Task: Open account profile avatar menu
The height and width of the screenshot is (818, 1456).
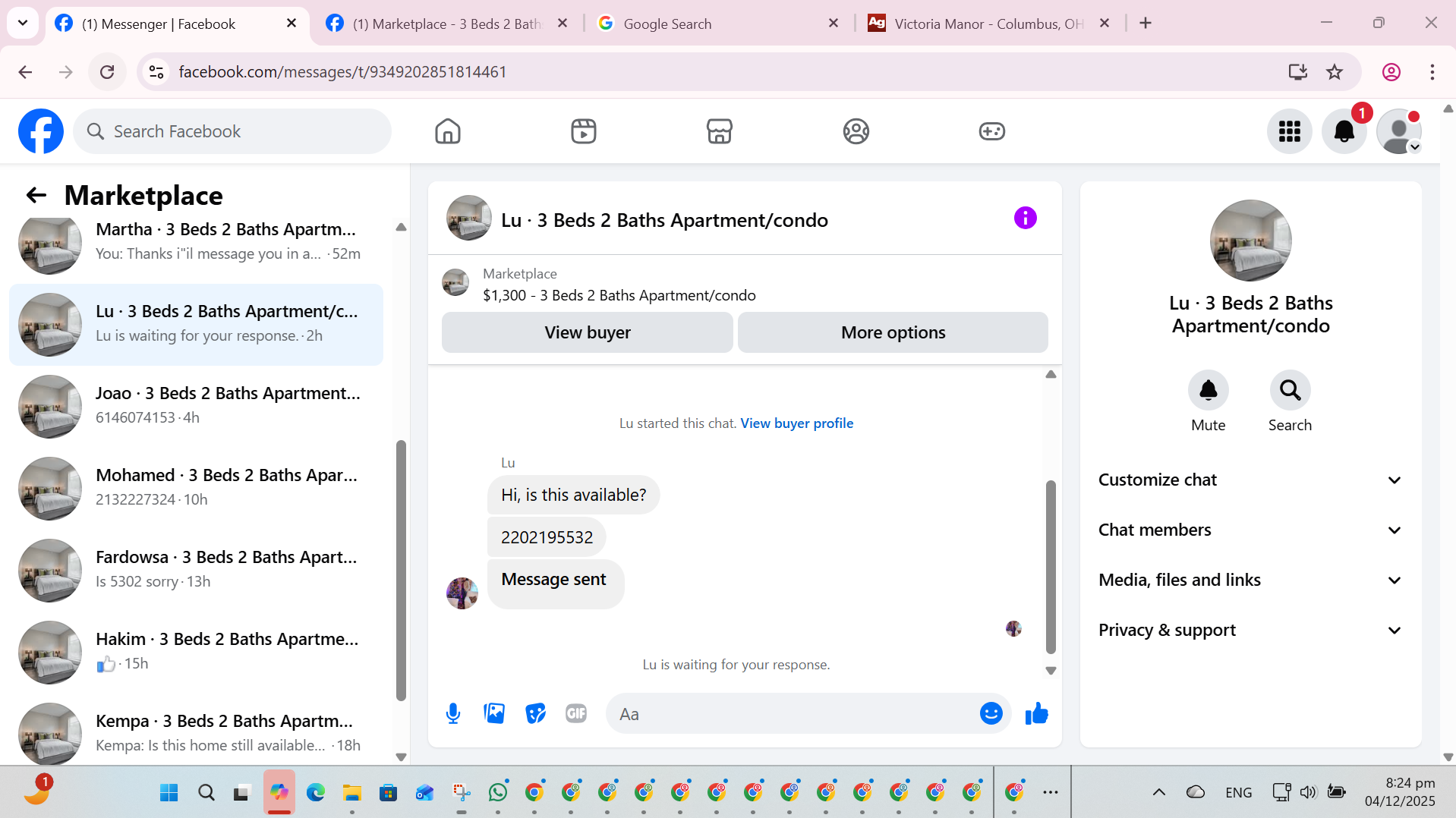Action: click(x=1399, y=131)
